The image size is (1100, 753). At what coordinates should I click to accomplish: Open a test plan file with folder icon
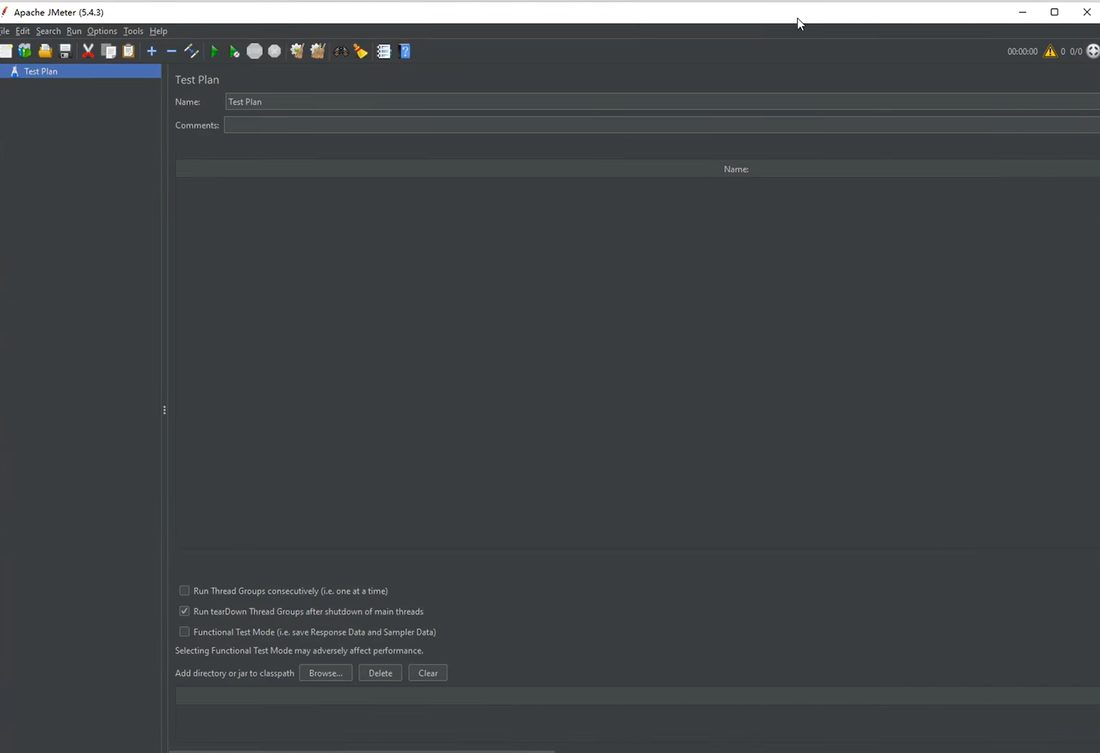45,51
